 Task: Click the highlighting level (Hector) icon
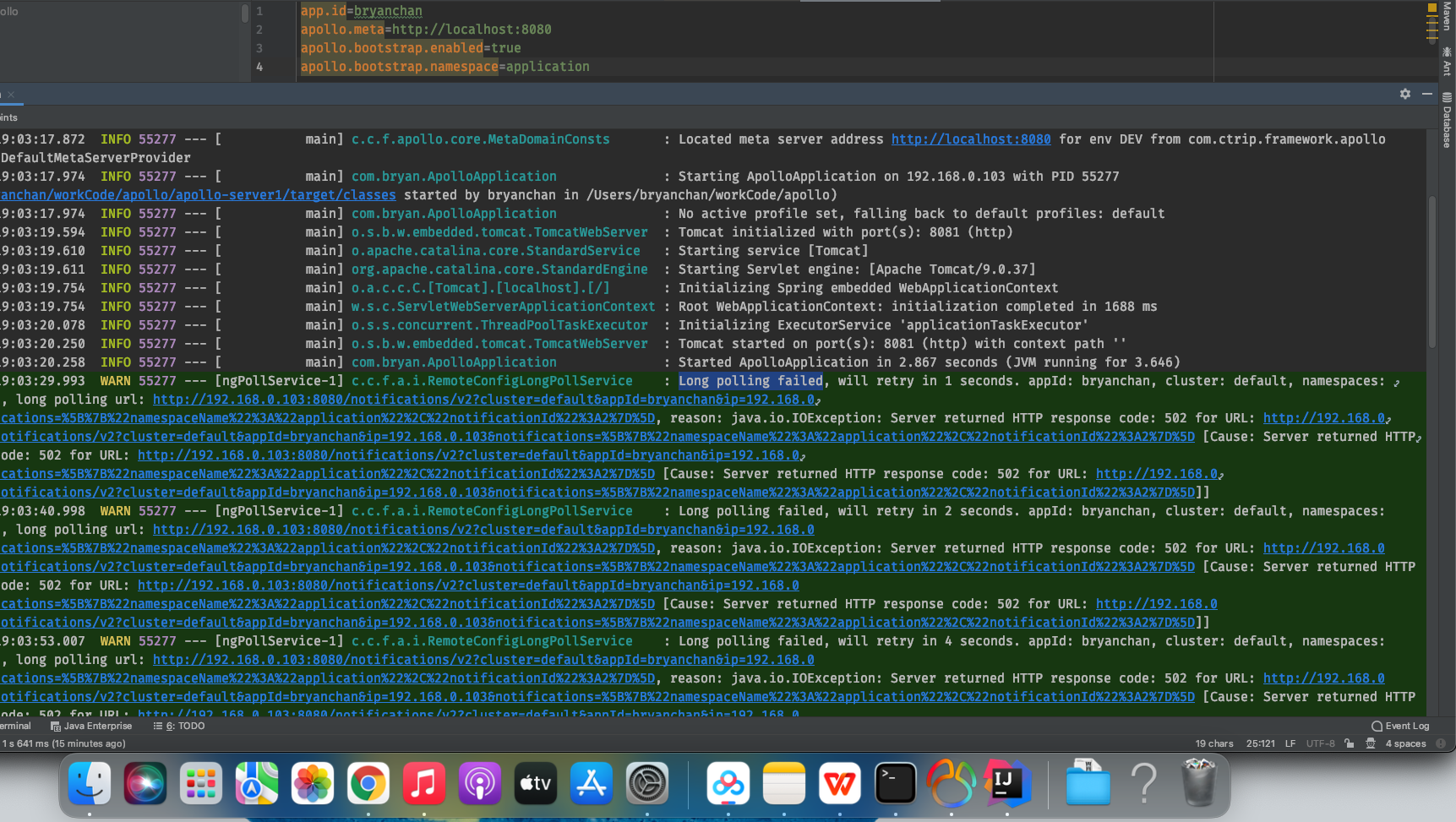pyautogui.click(x=1370, y=743)
